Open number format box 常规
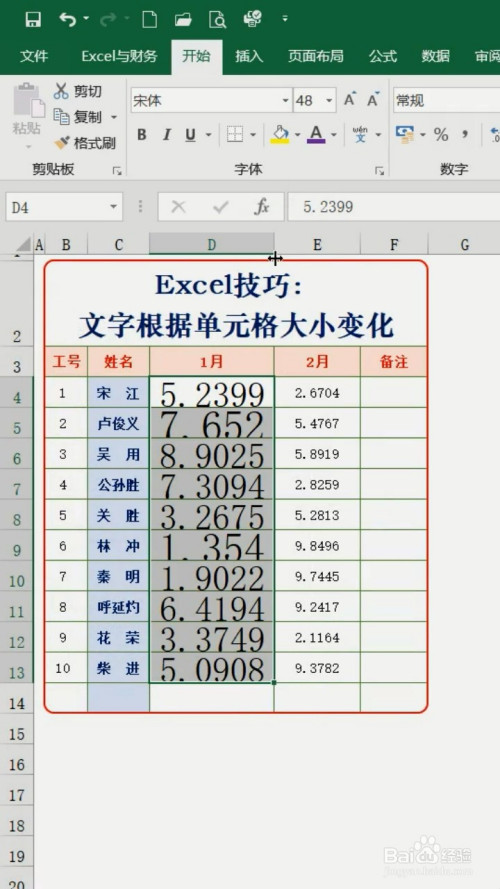Viewport: 500px width, 889px height. coord(446,100)
